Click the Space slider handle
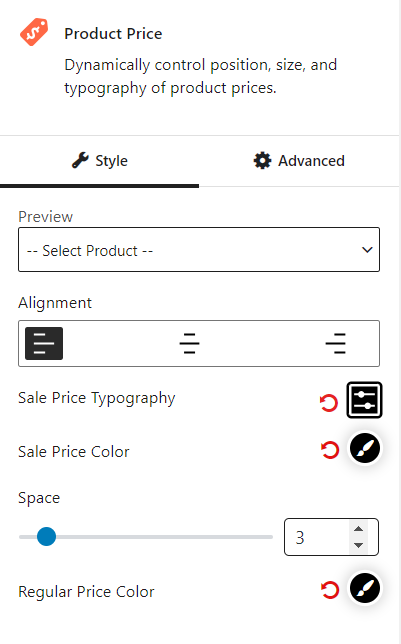Viewport: 401px width, 644px height. [x=46, y=537]
